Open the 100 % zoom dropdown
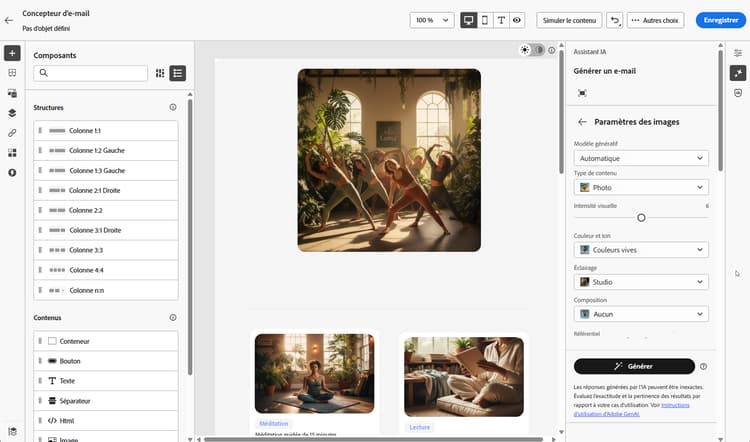 click(432, 20)
